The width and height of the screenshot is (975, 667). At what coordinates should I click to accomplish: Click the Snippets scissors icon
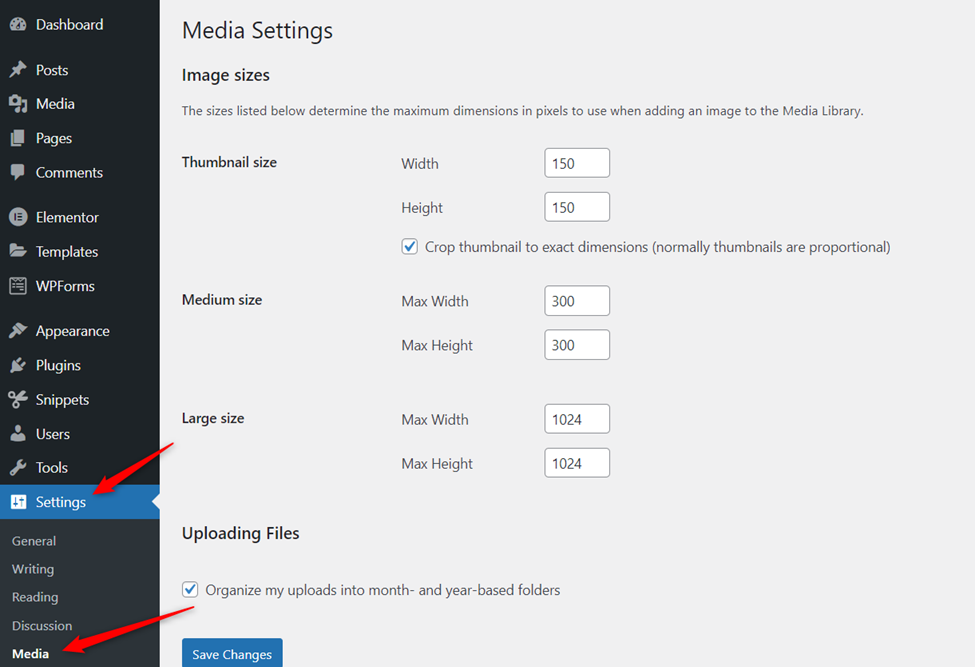pyautogui.click(x=18, y=399)
